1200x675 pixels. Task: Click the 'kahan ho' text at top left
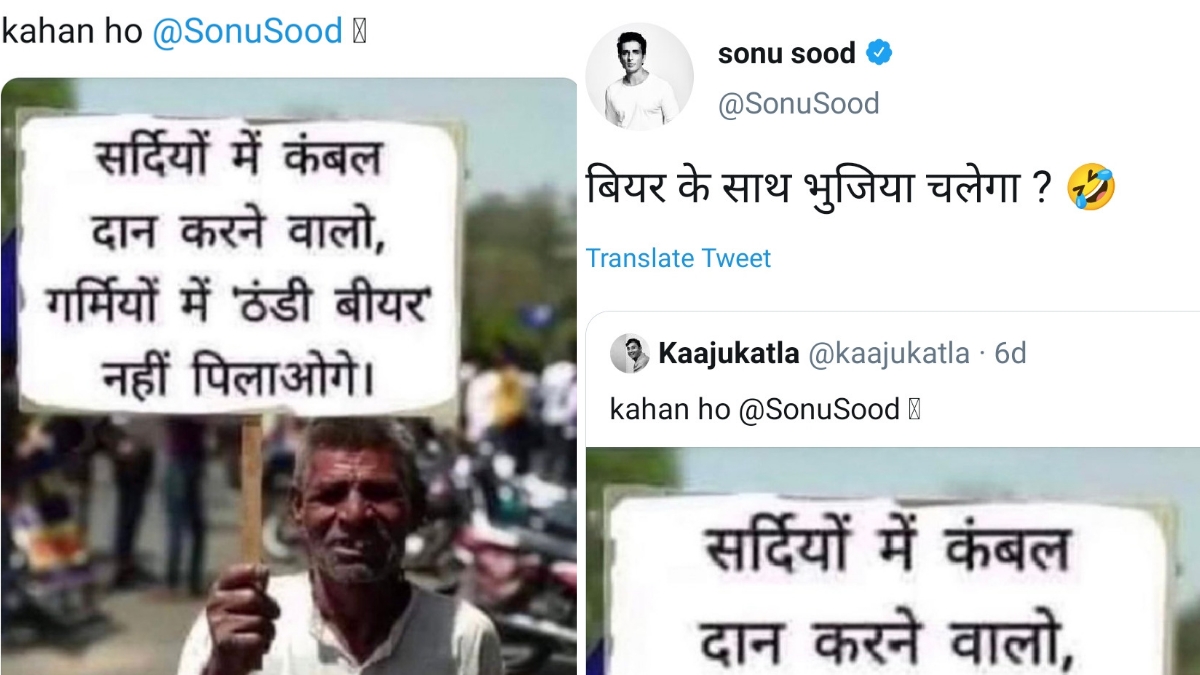click(x=73, y=32)
